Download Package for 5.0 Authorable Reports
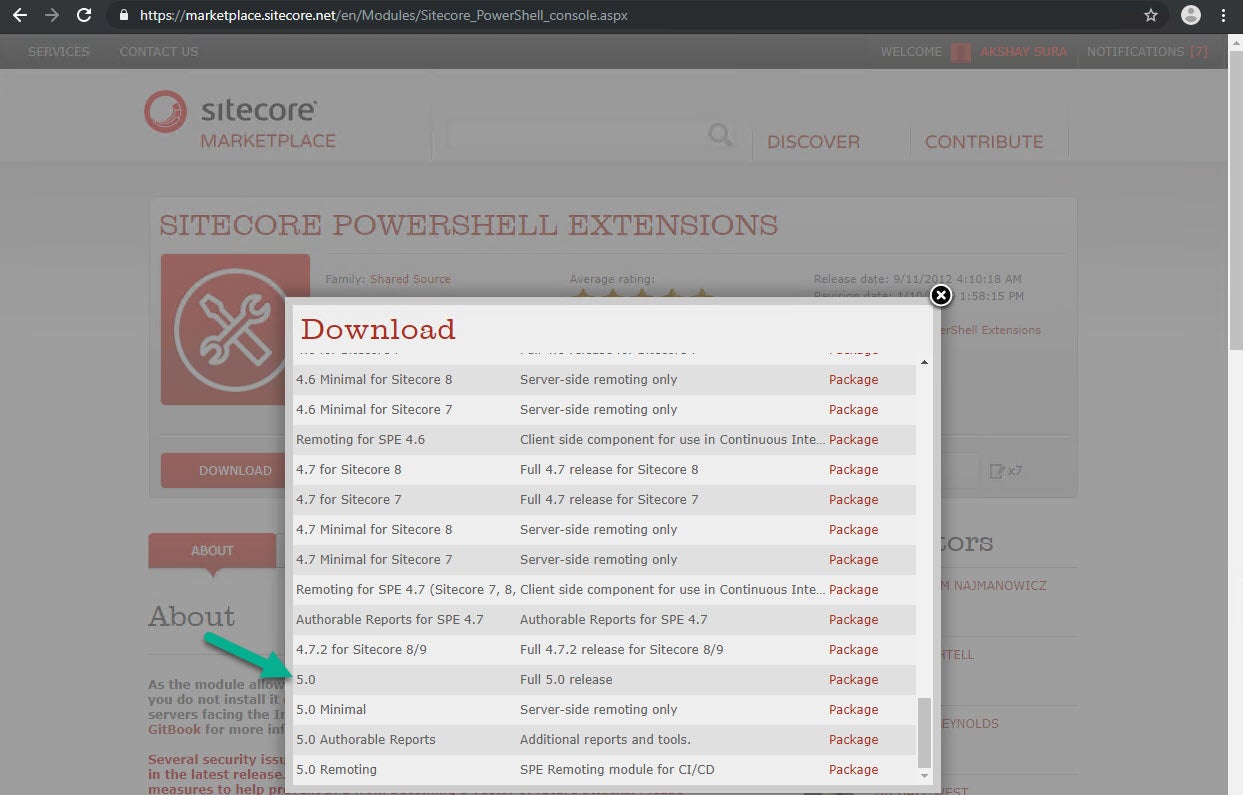This screenshot has width=1243, height=795. tap(853, 739)
